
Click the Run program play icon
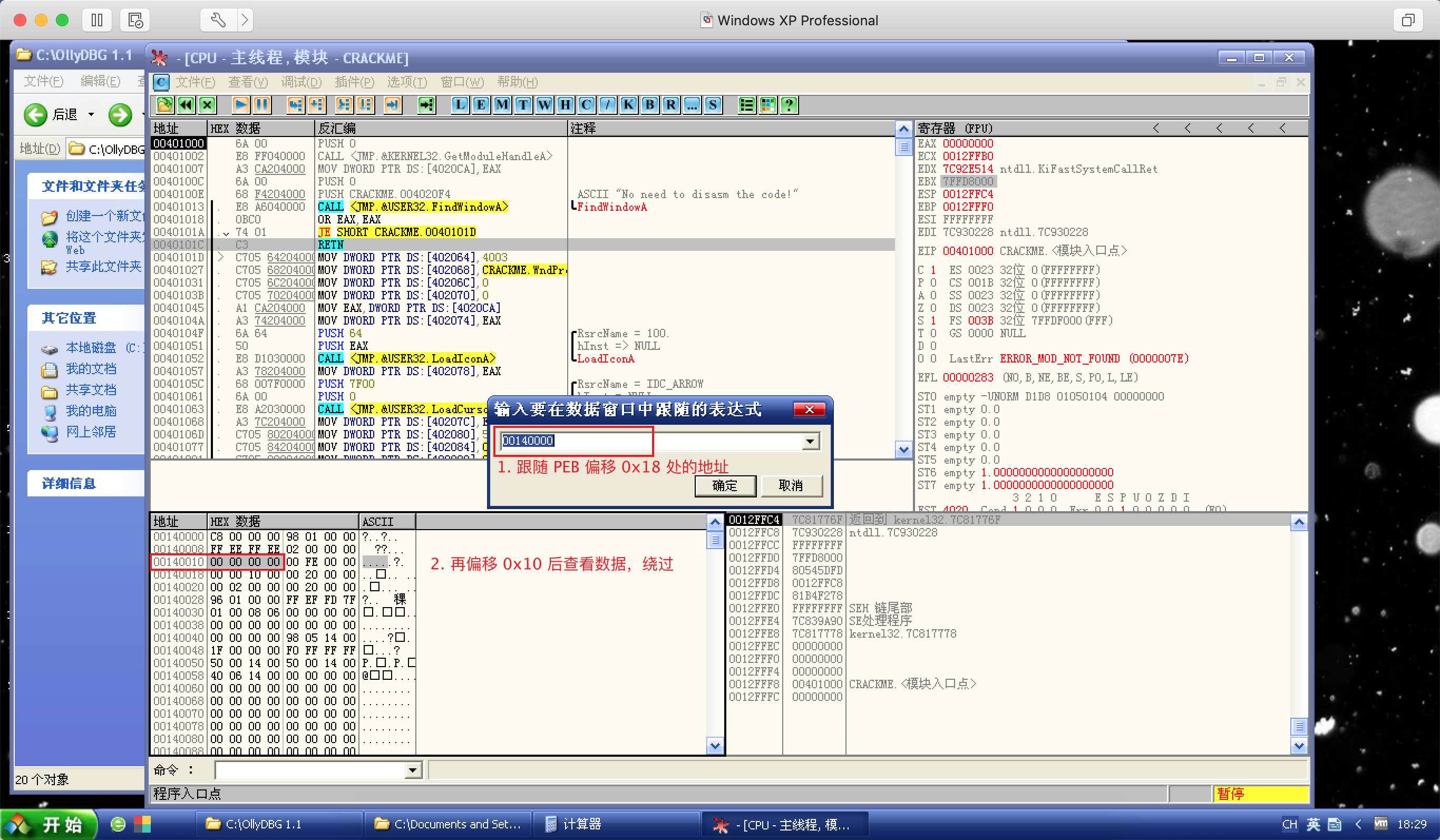coord(240,105)
